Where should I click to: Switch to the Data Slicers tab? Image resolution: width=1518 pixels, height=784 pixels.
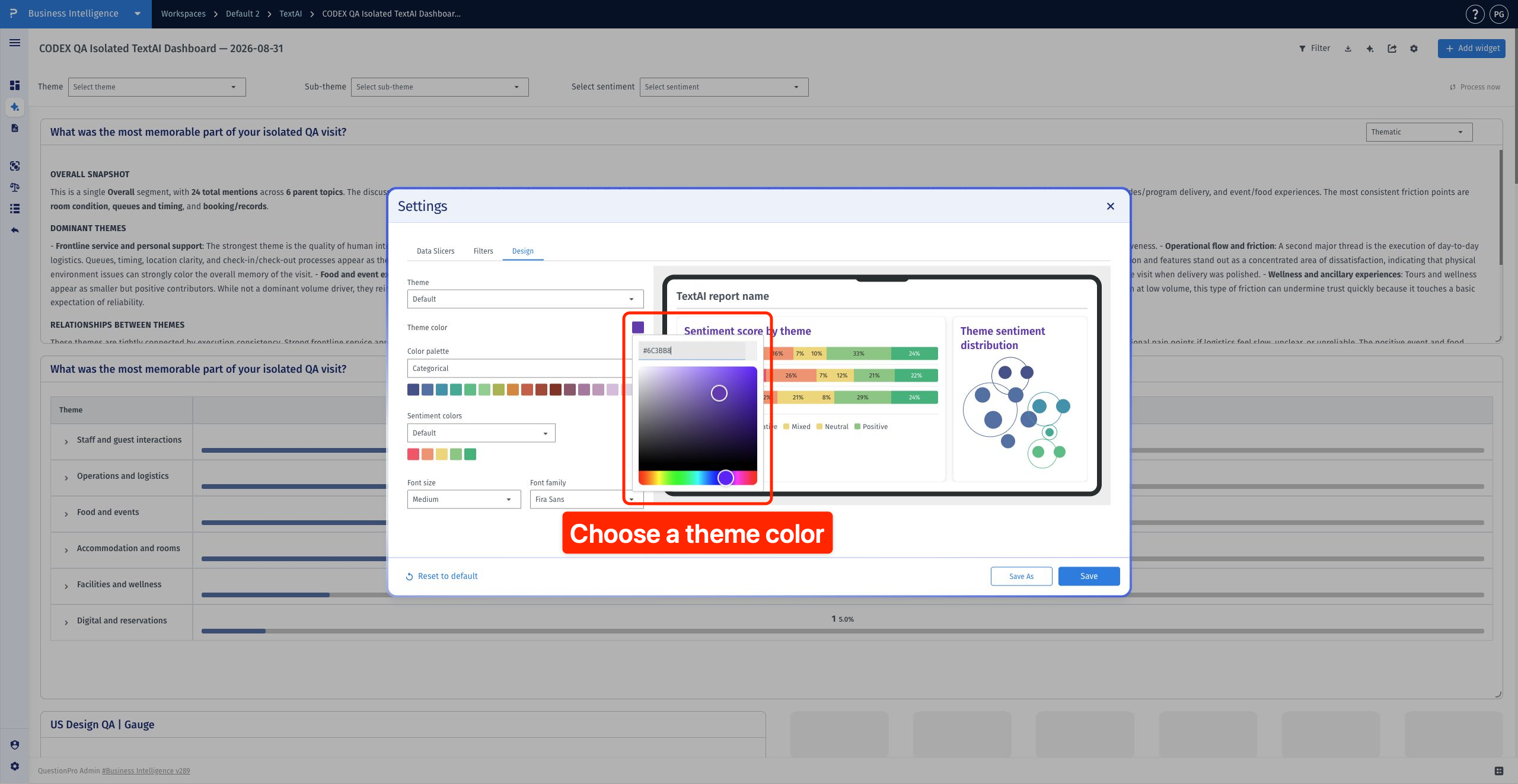tap(435, 251)
